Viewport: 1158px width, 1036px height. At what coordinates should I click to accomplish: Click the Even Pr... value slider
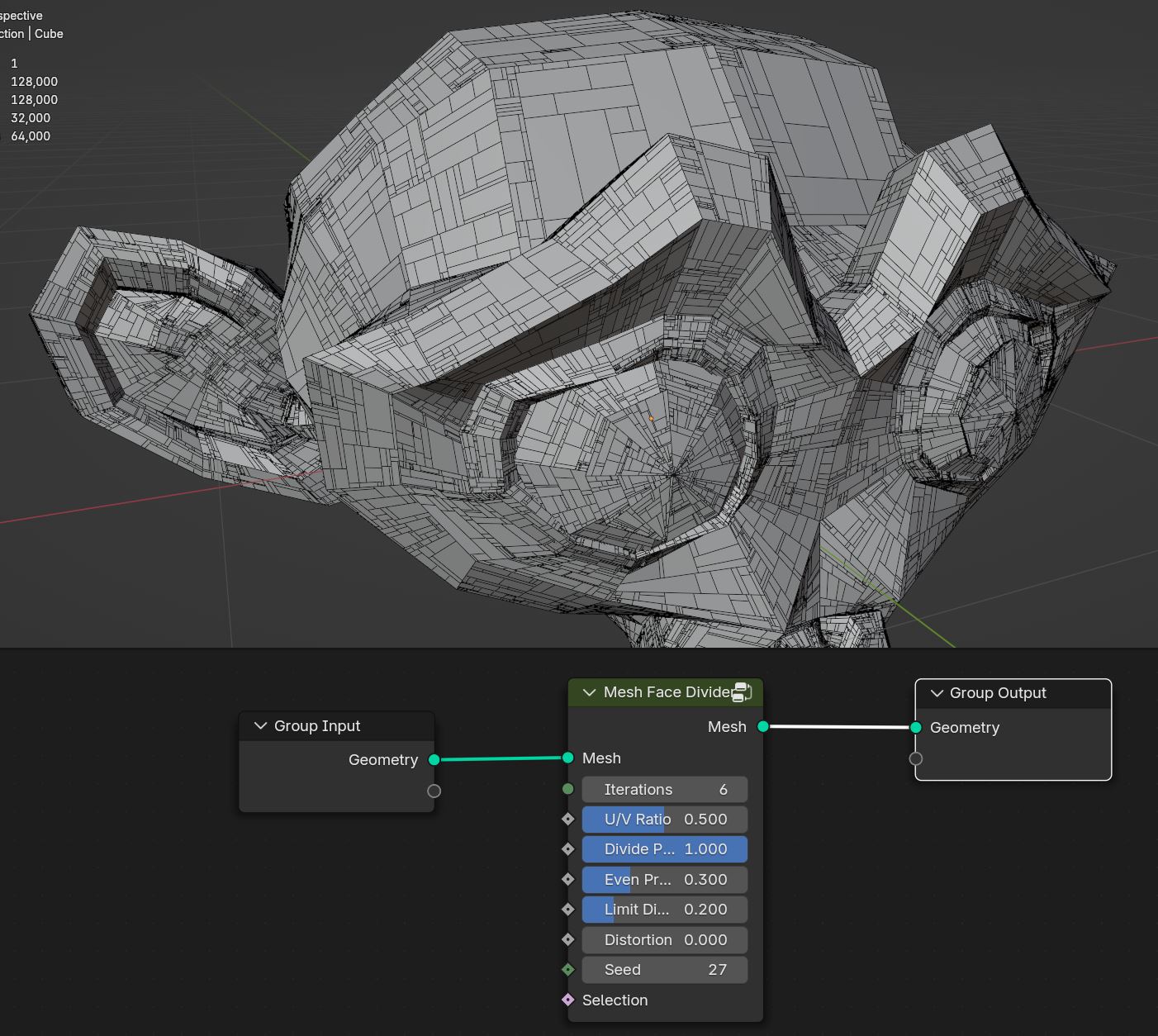coord(665,879)
